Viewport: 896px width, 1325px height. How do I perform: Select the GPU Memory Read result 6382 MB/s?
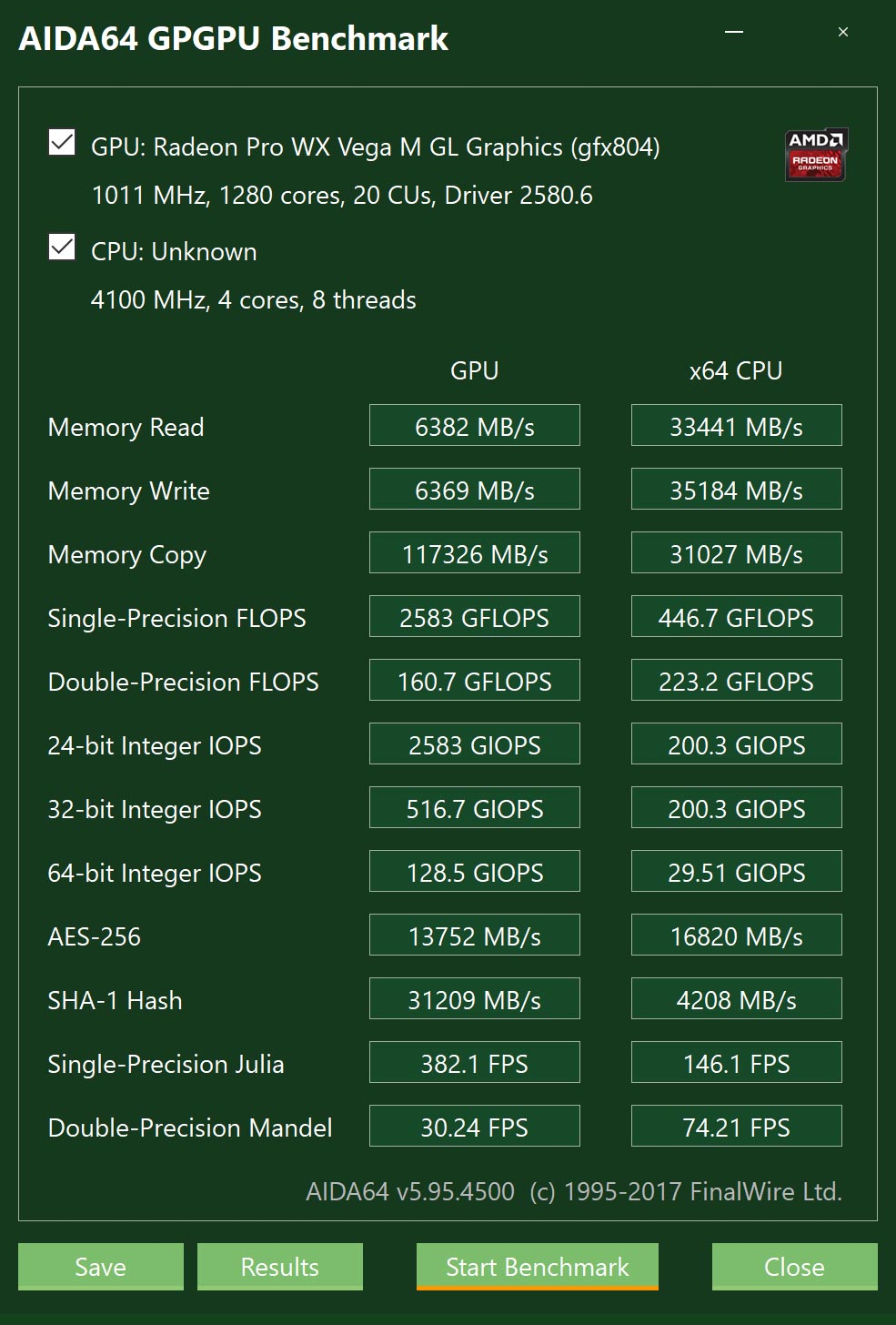coord(475,425)
